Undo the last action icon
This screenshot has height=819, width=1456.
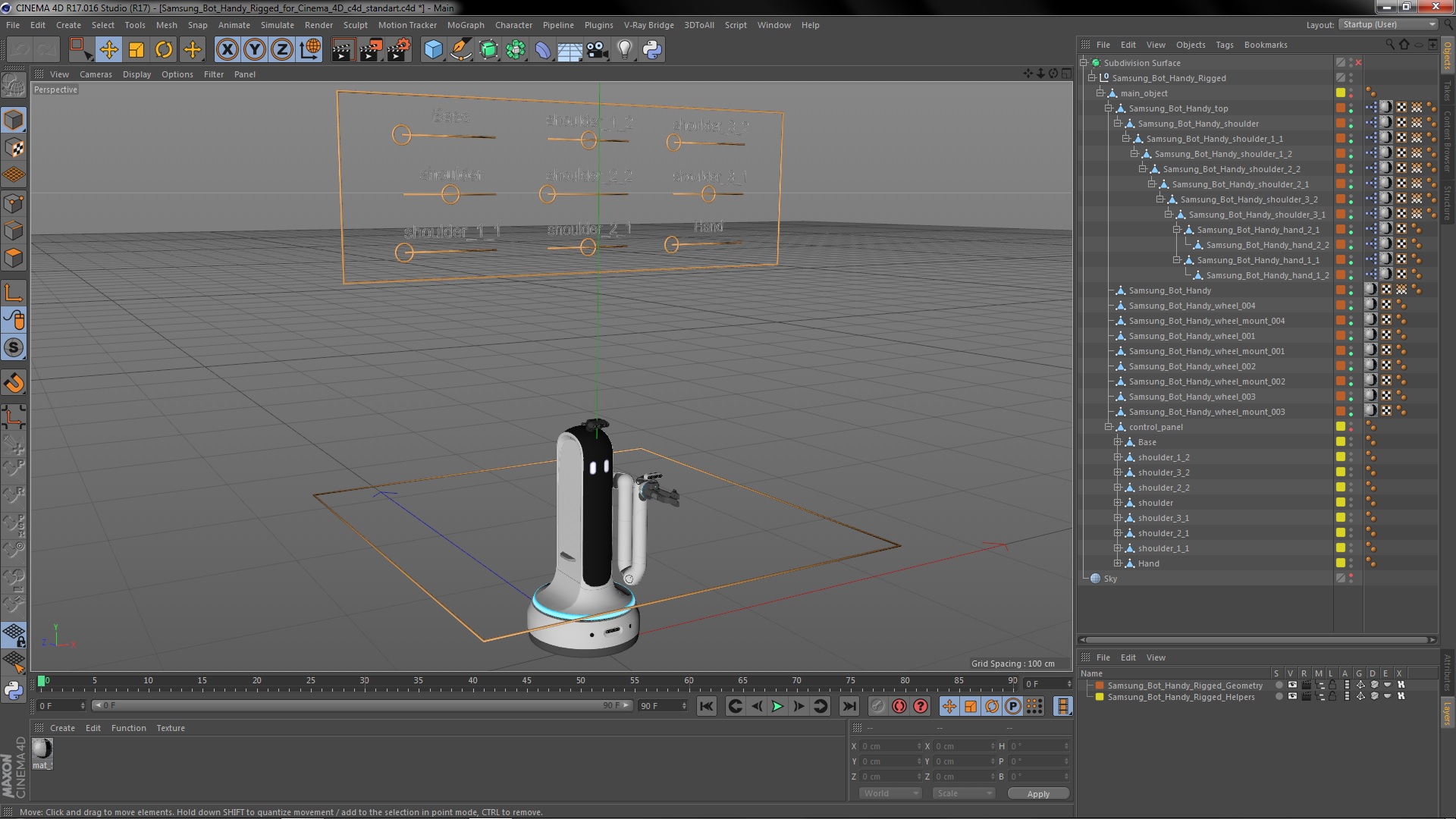(20, 50)
